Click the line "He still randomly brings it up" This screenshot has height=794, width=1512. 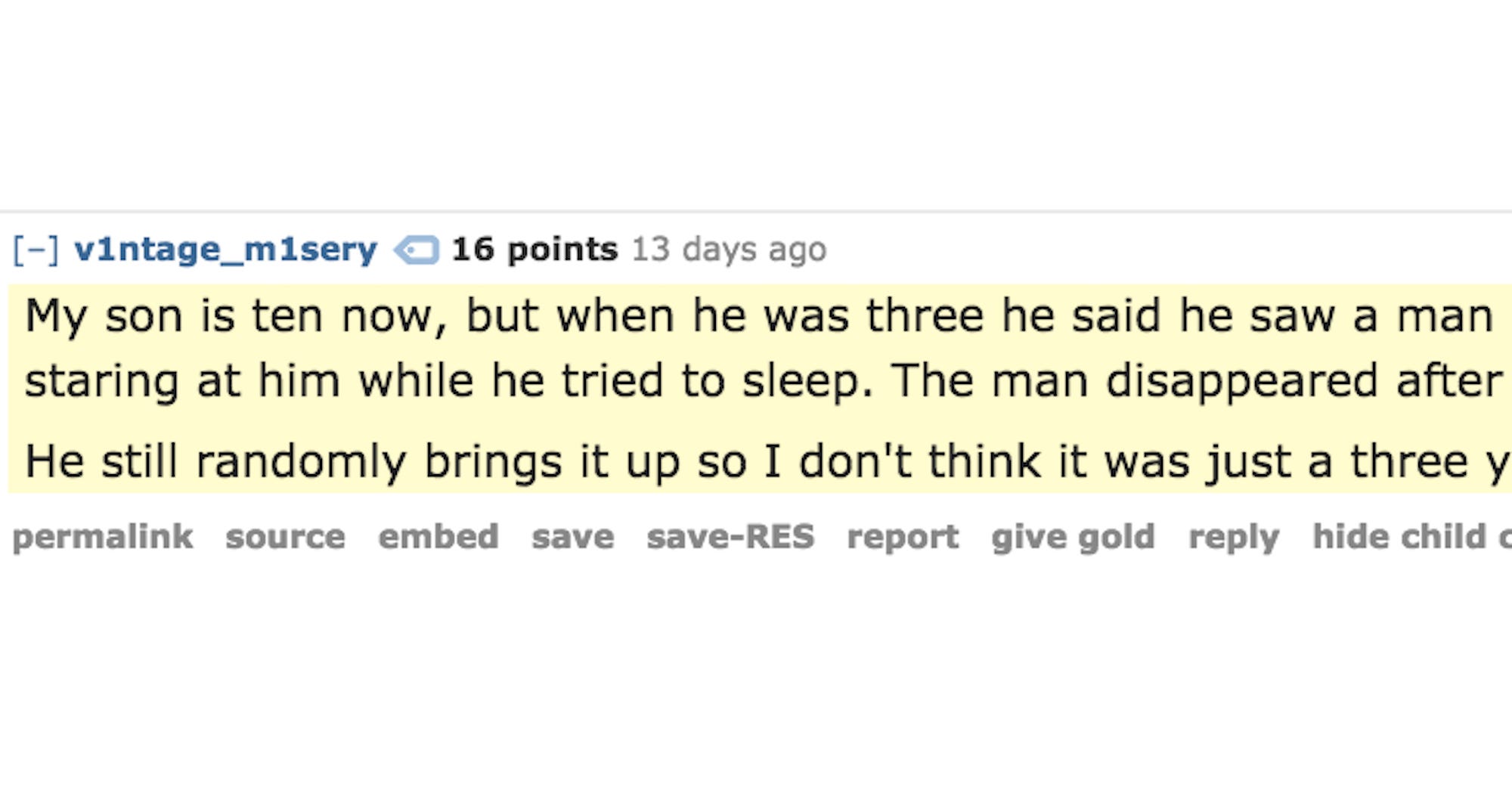[x=768, y=461]
